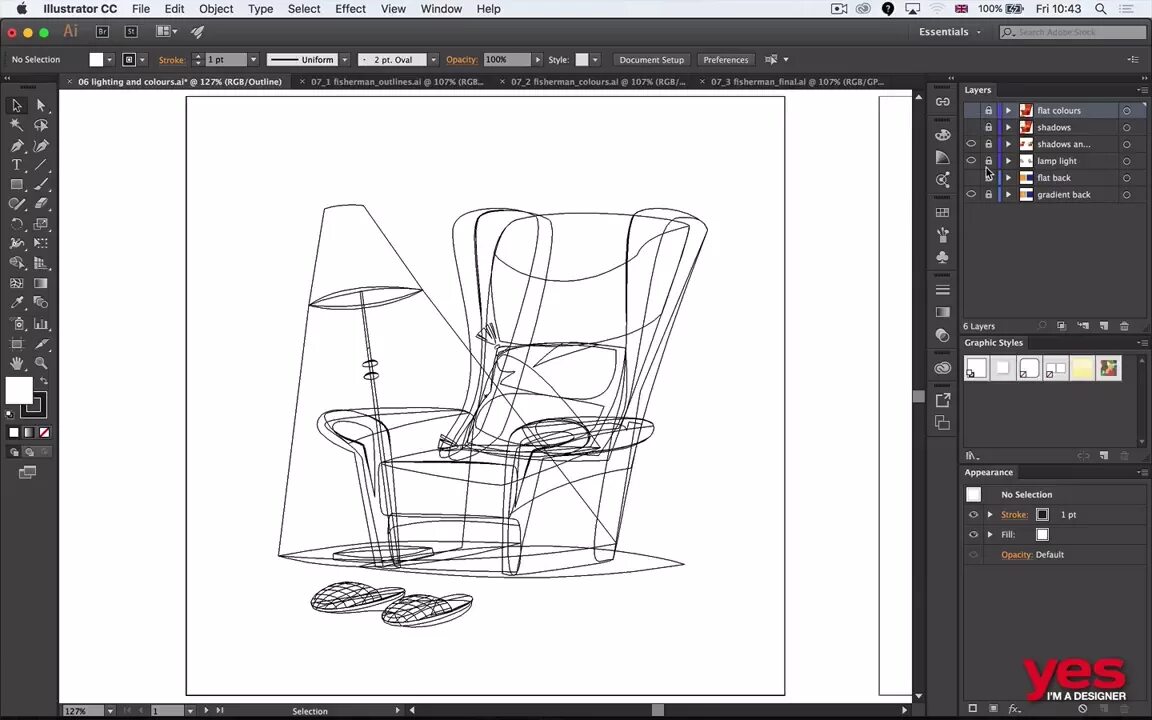The image size is (1152, 720).
Task: Select the Eyedropper tool
Action: (17, 303)
